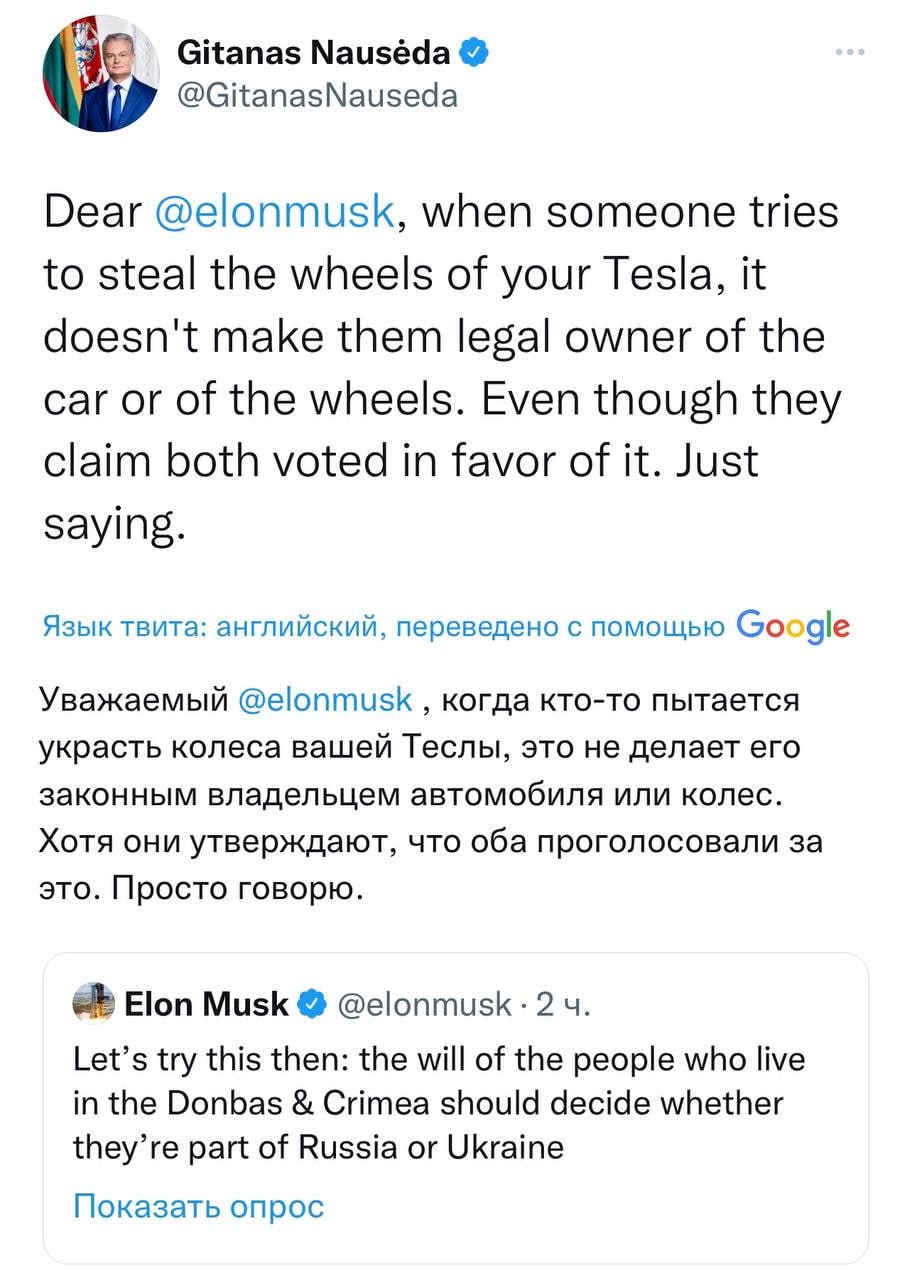This screenshot has height=1280, width=912.
Task: Expand the poll via 'Показать опрос'
Action: coord(199,1206)
